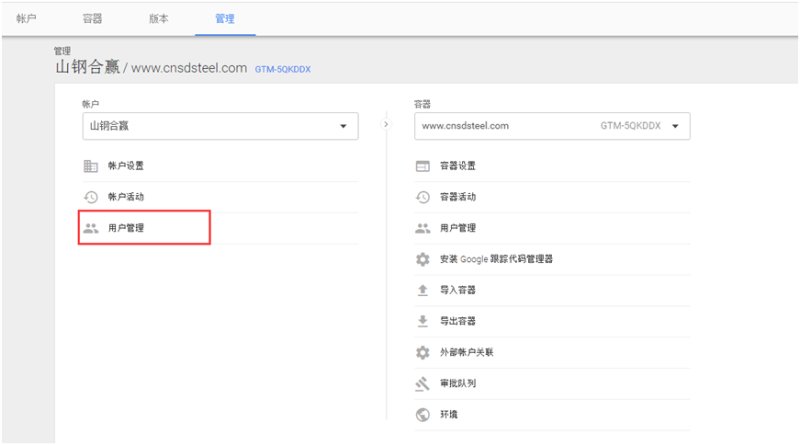Image resolution: width=800 pixels, height=445 pixels.
Task: Click the building icon beside 帐户设置
Action: tap(91, 166)
